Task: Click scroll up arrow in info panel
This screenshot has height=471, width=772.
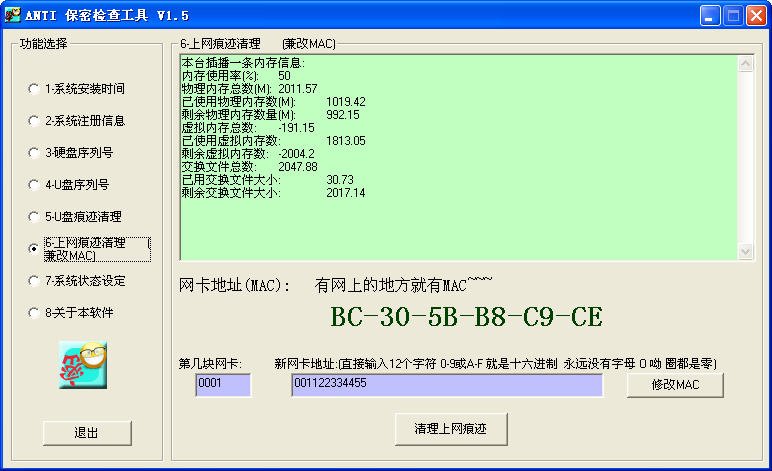Action: point(745,62)
